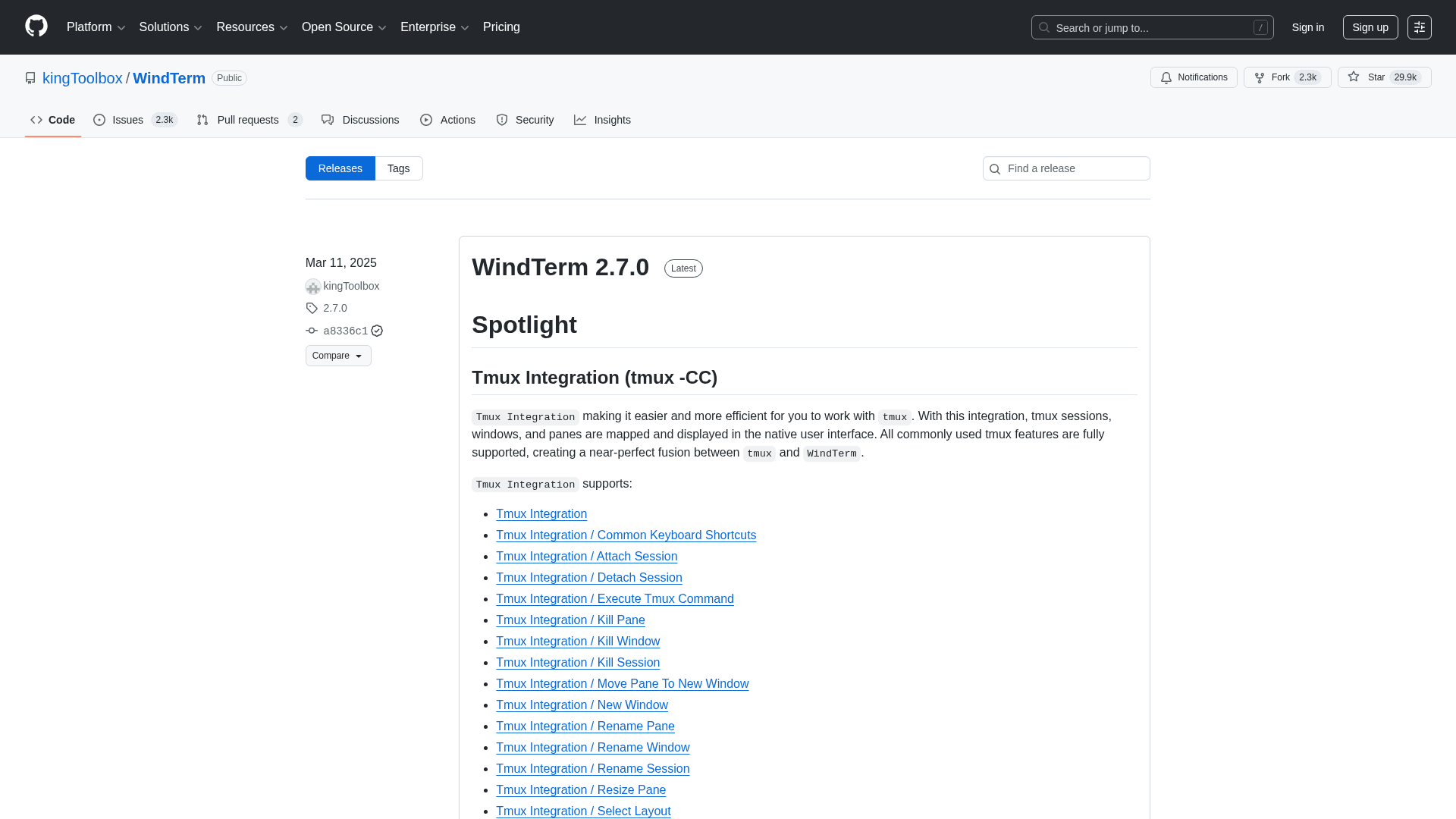Select the Releases toggle button

click(340, 168)
